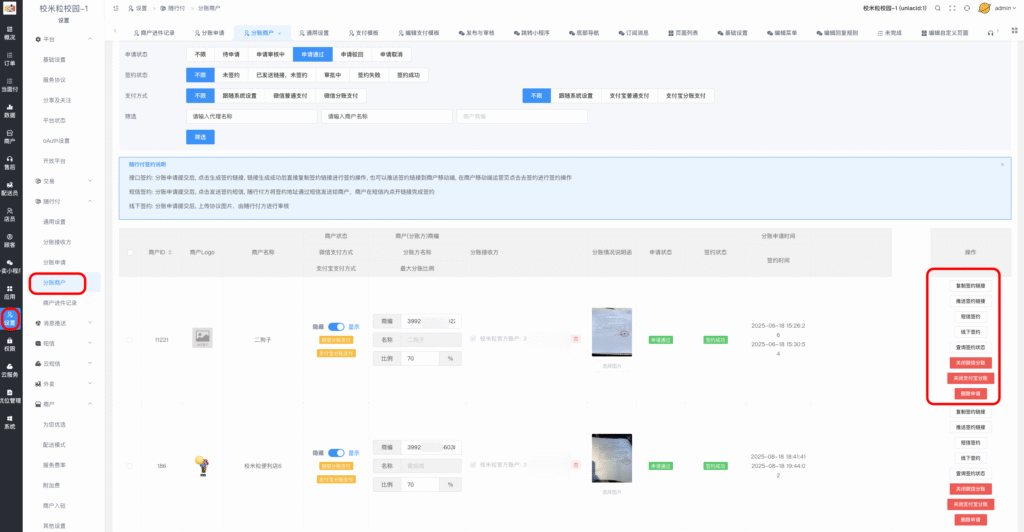
Task: Expand the 外卖 sidebar group
Action: [63, 384]
